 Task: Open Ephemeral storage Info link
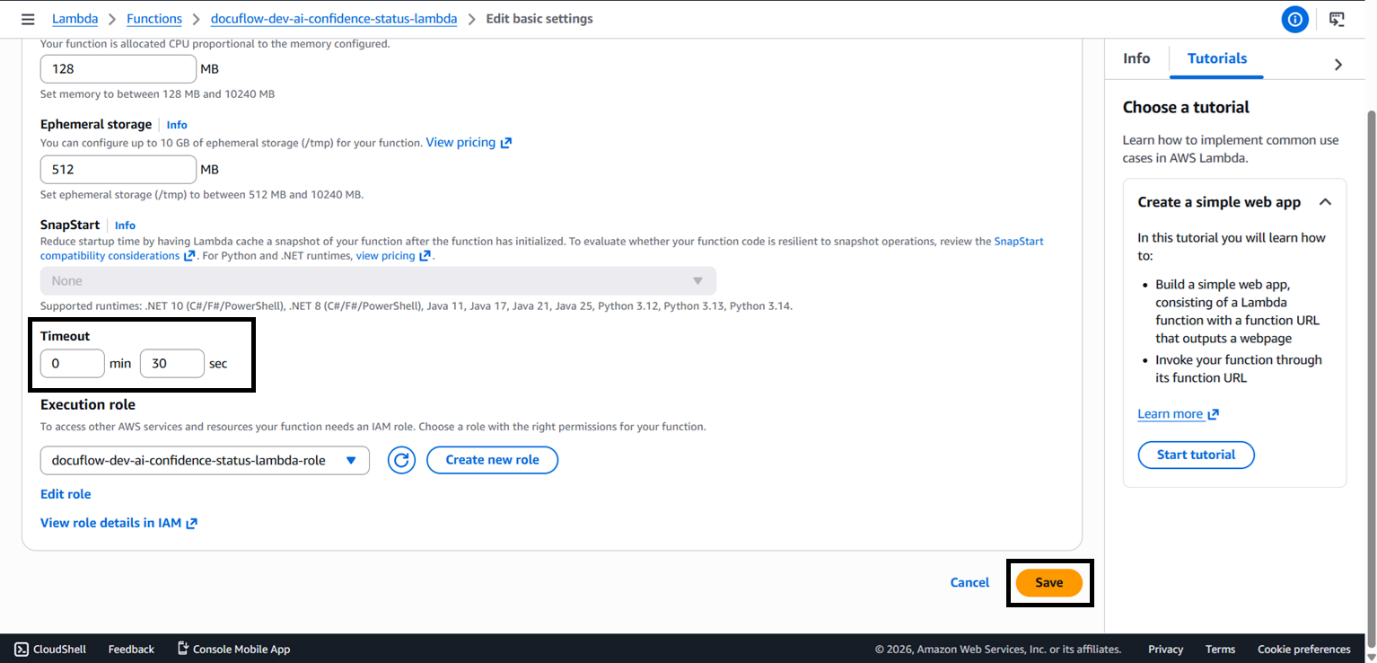177,125
